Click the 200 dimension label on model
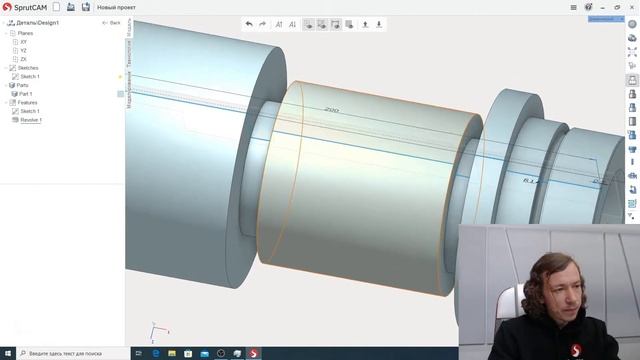 coord(331,109)
